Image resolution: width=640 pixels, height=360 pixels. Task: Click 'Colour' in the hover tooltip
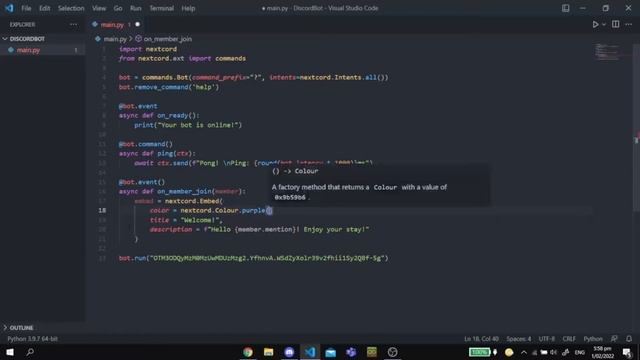click(x=306, y=171)
